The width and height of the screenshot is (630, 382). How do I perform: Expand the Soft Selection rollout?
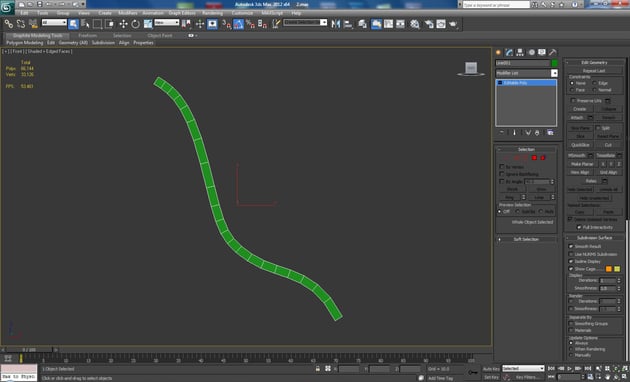click(x=526, y=239)
